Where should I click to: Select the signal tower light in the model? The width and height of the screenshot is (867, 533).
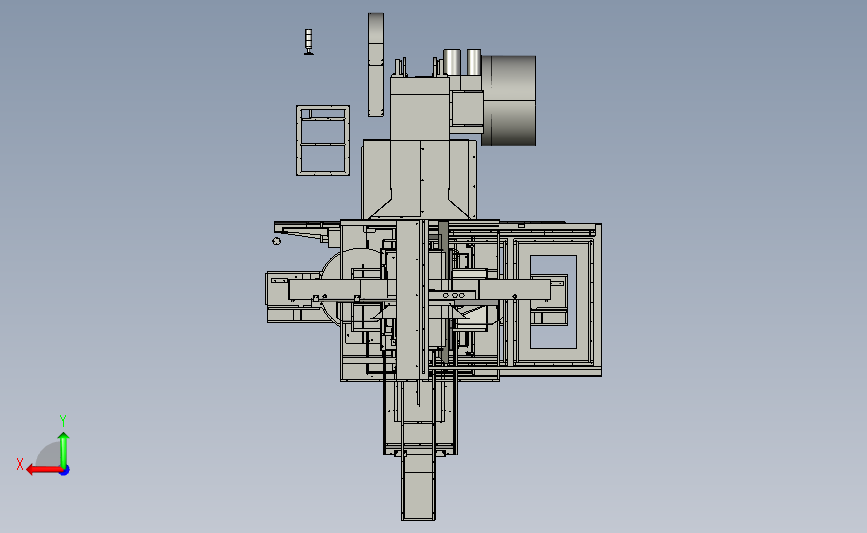(x=309, y=42)
